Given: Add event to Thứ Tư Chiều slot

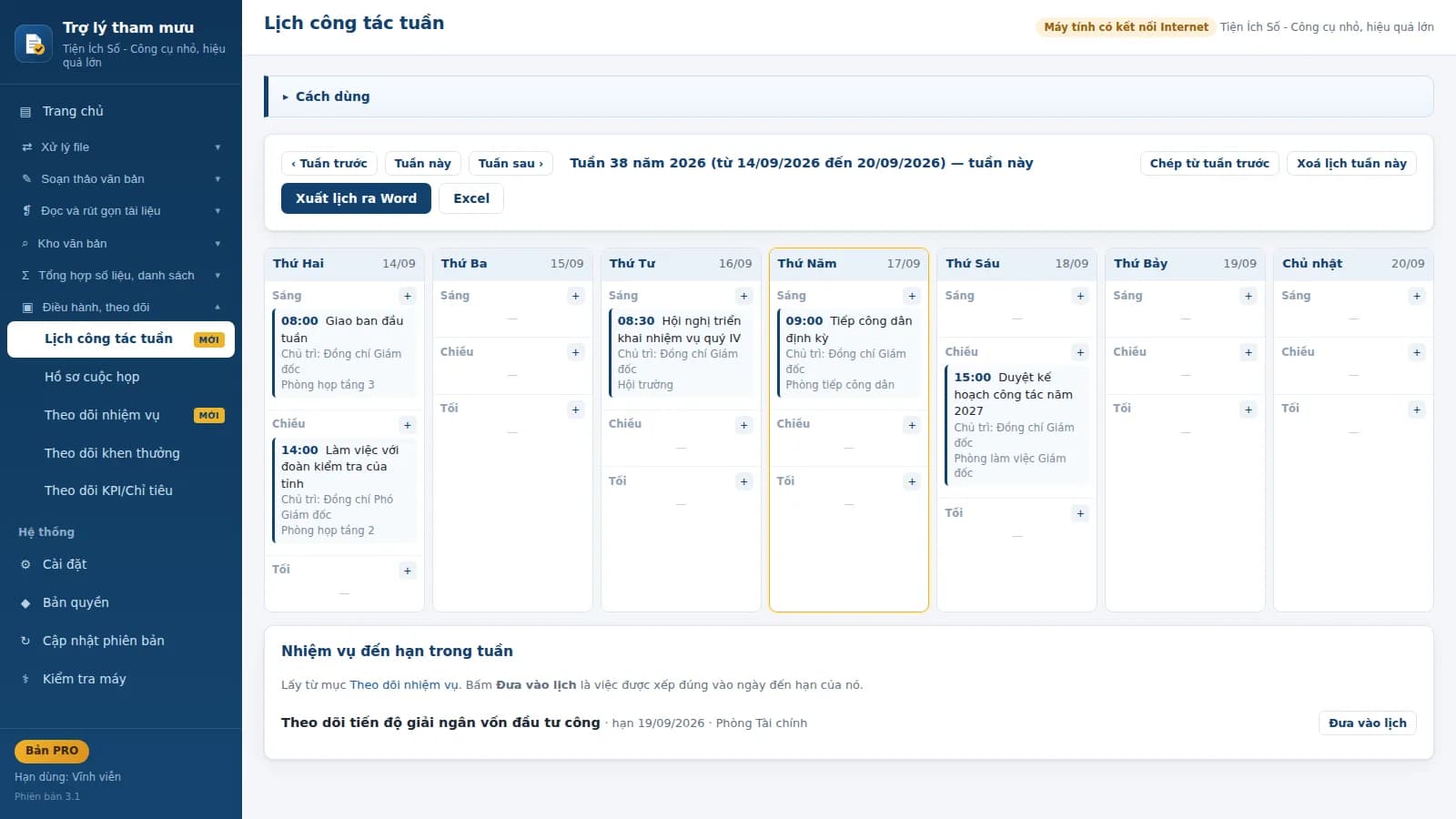Looking at the screenshot, I should point(743,425).
